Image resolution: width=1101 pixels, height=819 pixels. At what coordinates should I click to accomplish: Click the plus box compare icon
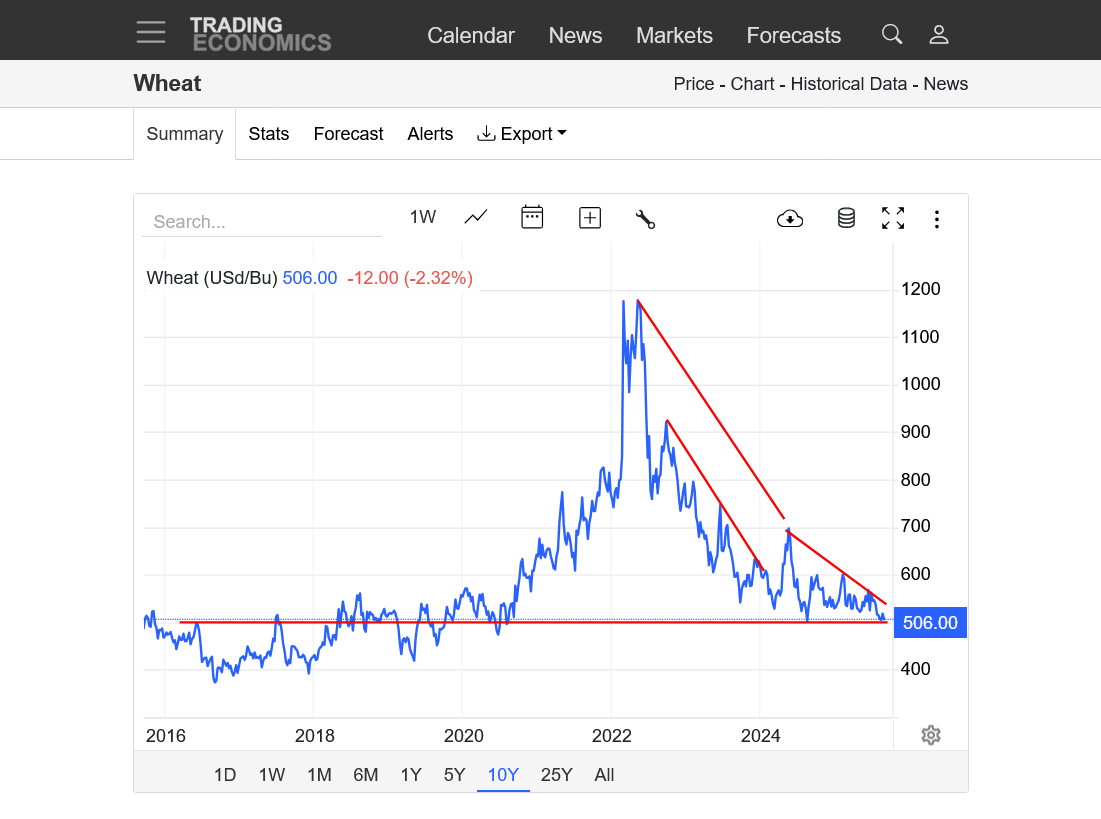click(590, 218)
